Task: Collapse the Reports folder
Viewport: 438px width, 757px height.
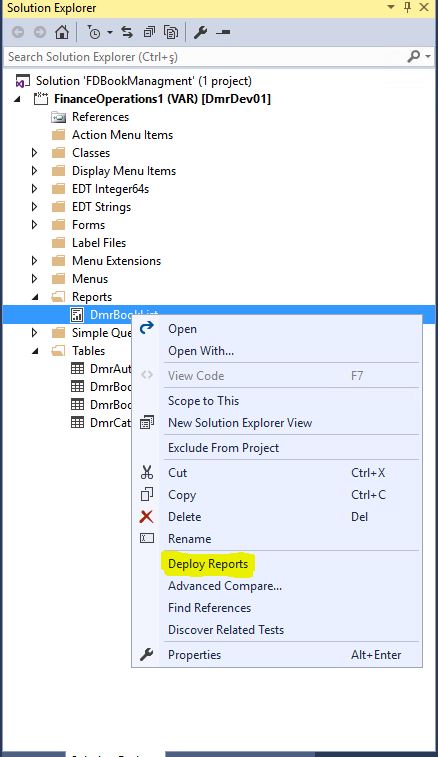Action: pos(35,297)
